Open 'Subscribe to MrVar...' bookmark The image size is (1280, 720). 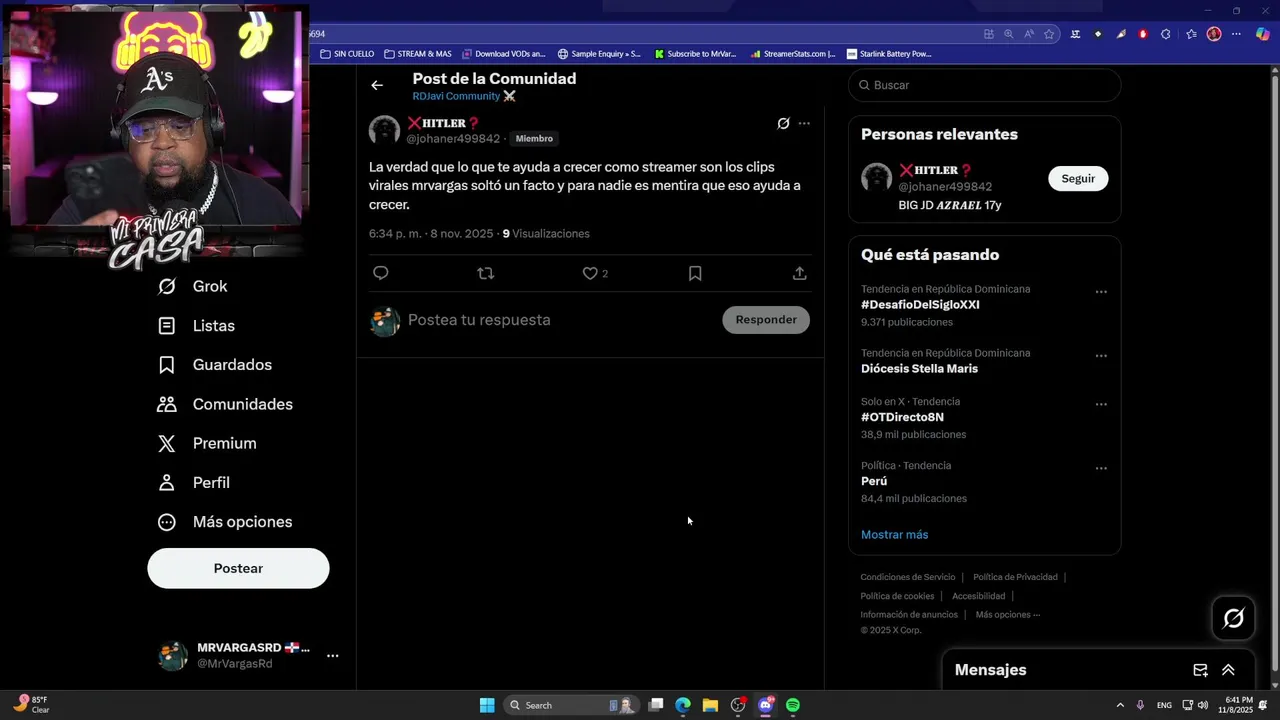tap(695, 54)
